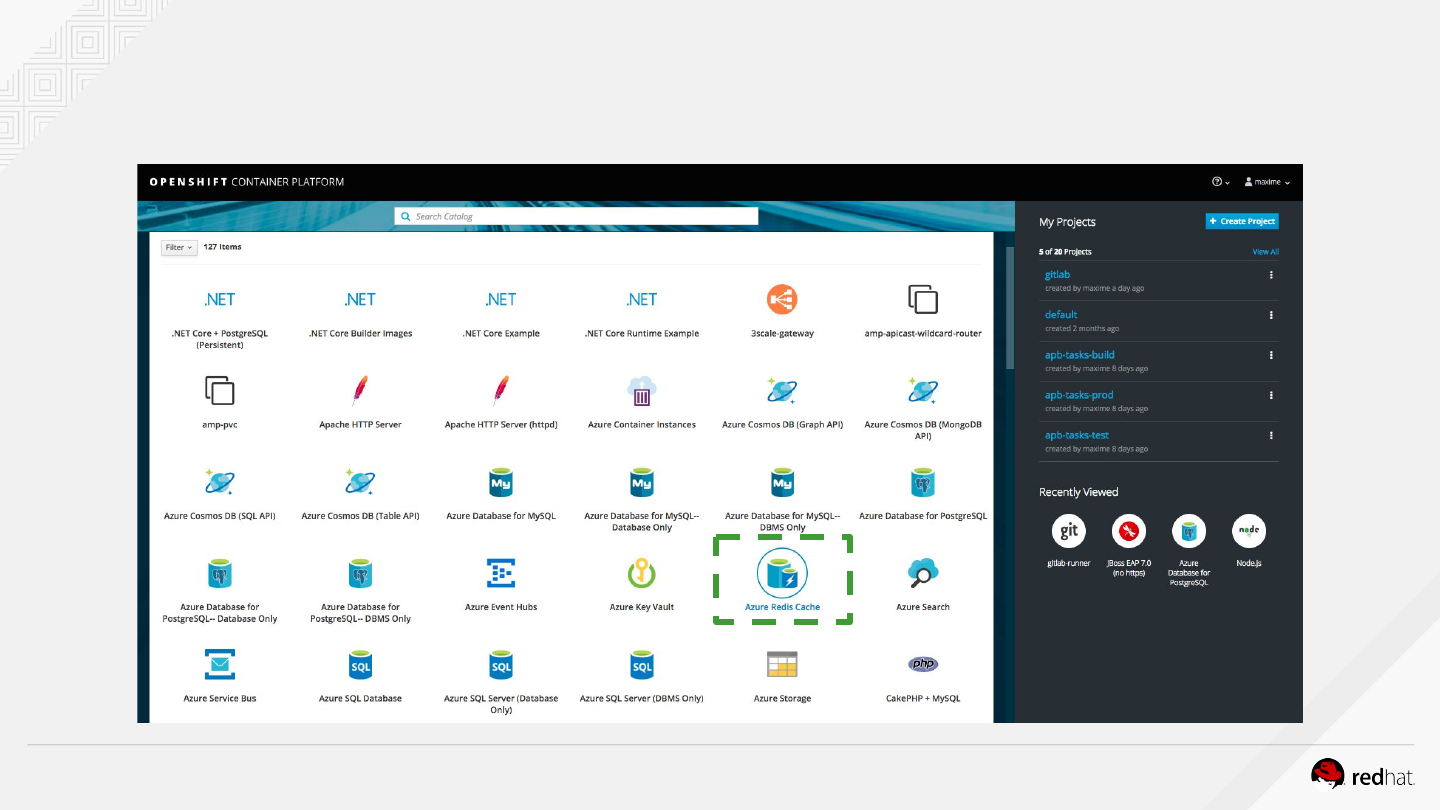Select the CakePHP + MySQL php icon
The width and height of the screenshot is (1440, 810).
tap(923, 664)
